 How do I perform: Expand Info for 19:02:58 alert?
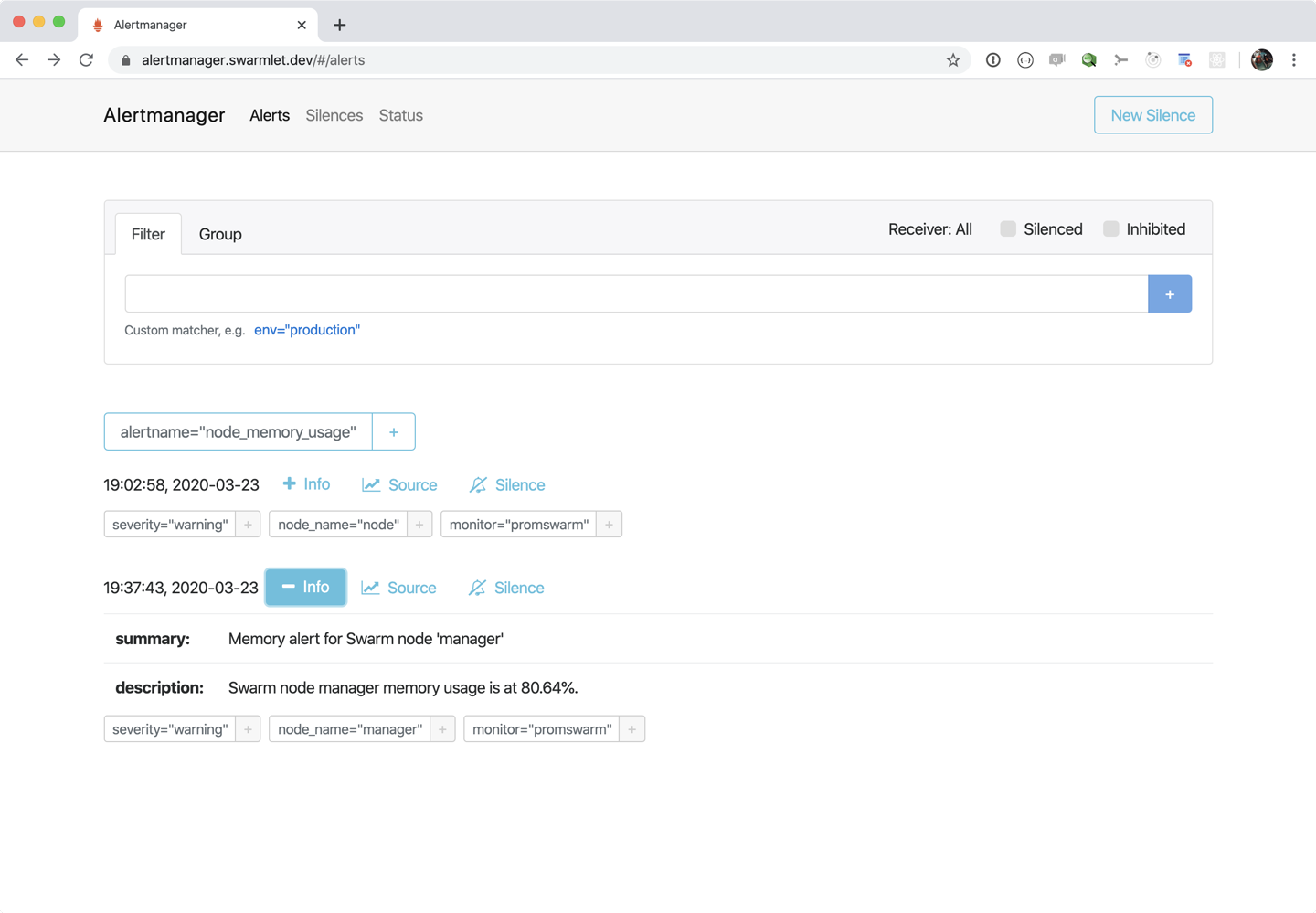306,484
